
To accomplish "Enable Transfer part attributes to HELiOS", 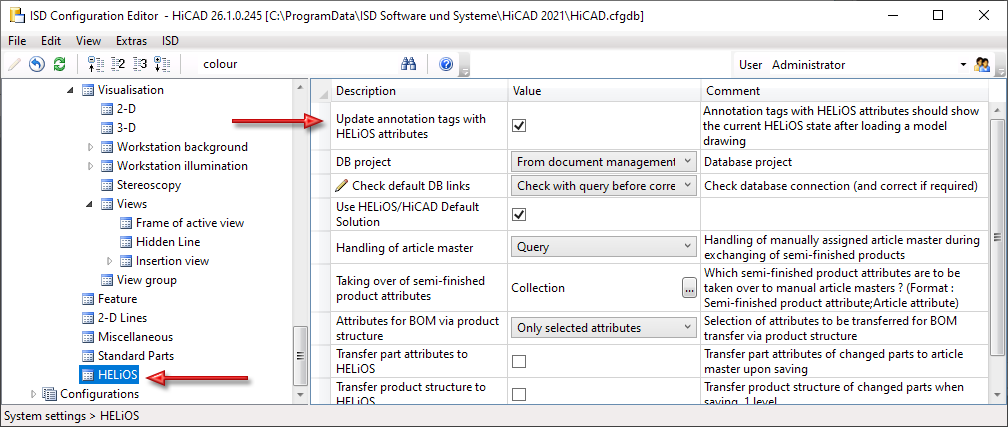I will (519, 361).
